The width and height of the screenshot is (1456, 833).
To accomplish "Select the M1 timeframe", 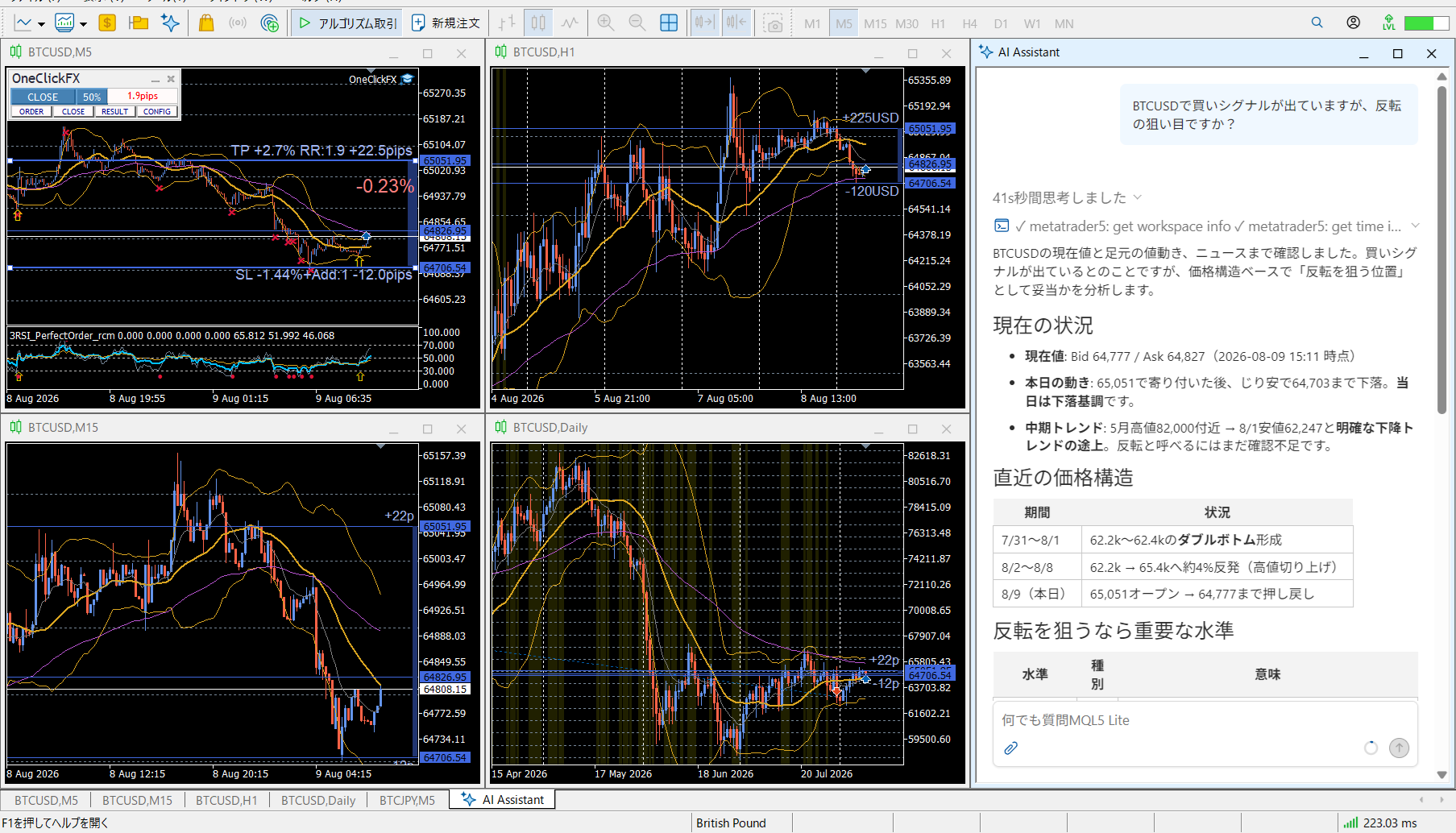I will [x=812, y=24].
